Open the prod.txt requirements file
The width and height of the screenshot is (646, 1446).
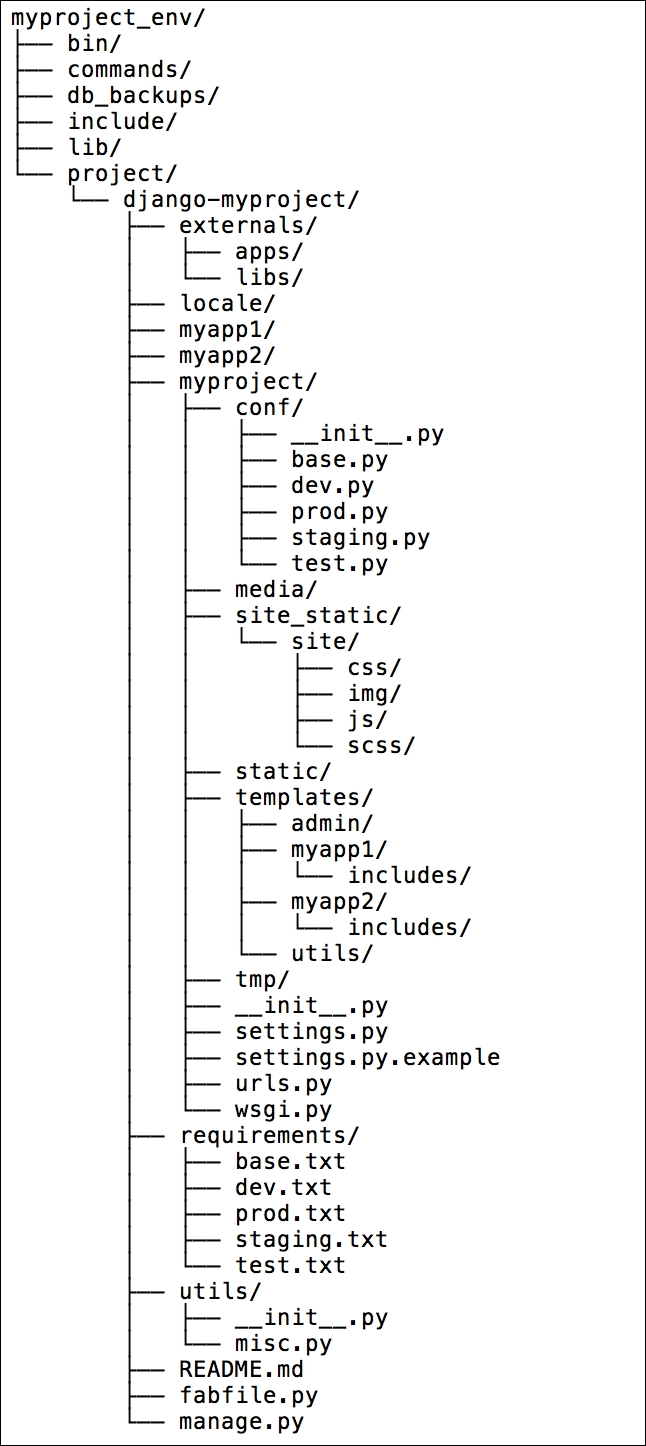click(x=290, y=1213)
